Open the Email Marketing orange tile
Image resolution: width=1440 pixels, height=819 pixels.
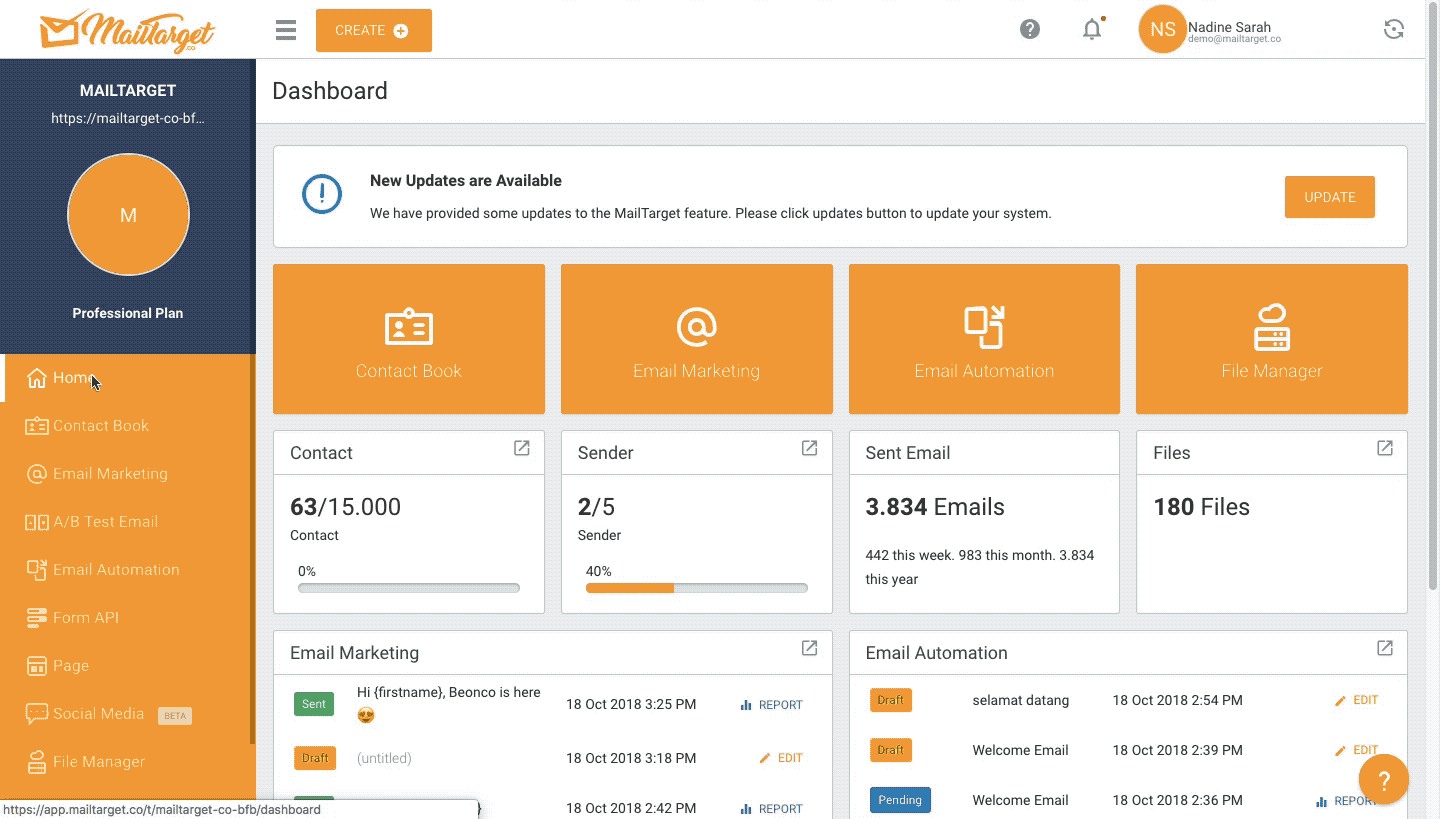pyautogui.click(x=697, y=339)
